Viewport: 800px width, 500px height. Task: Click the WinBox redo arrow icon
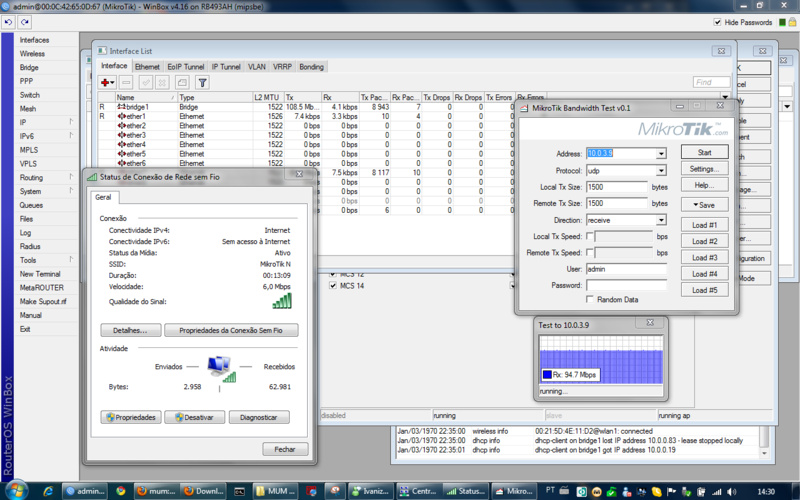pyautogui.click(x=25, y=22)
